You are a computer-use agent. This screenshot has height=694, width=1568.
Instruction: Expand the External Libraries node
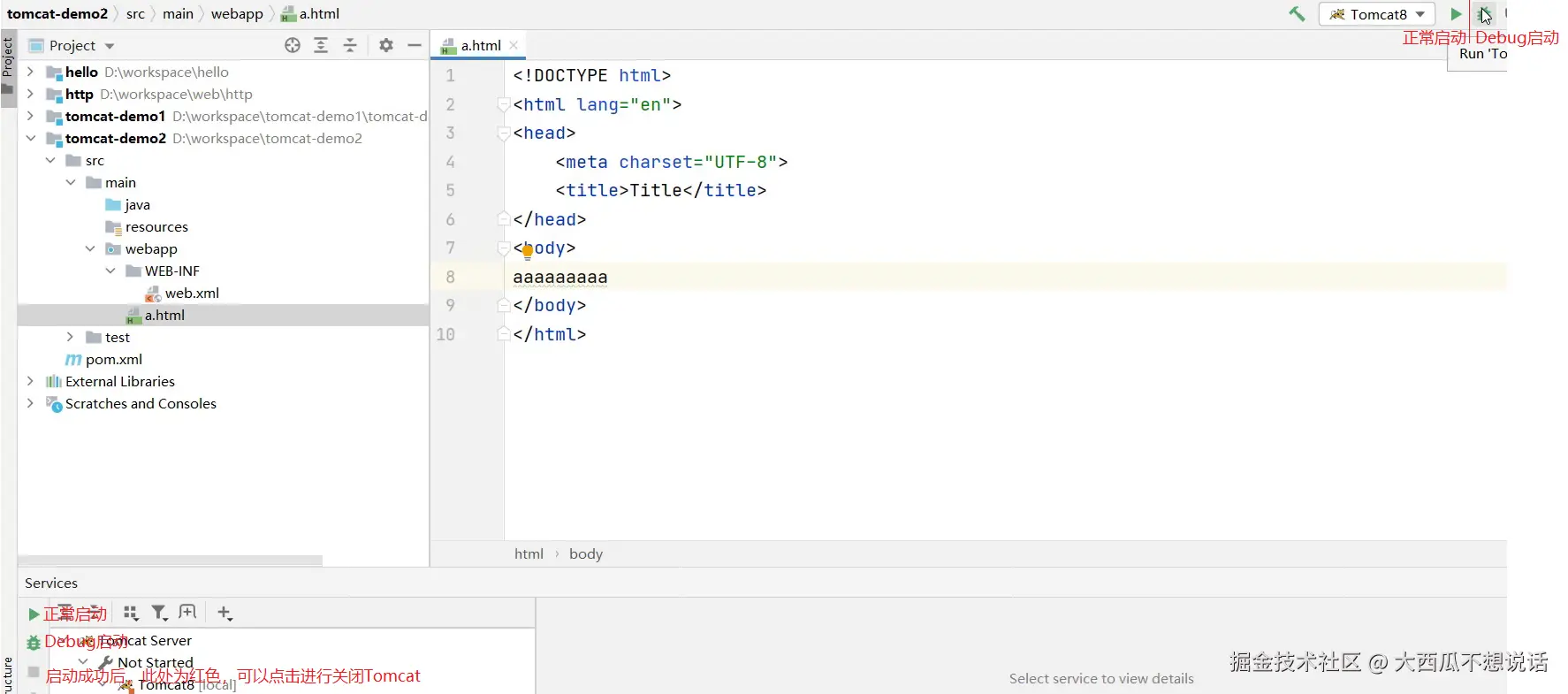pyautogui.click(x=31, y=381)
